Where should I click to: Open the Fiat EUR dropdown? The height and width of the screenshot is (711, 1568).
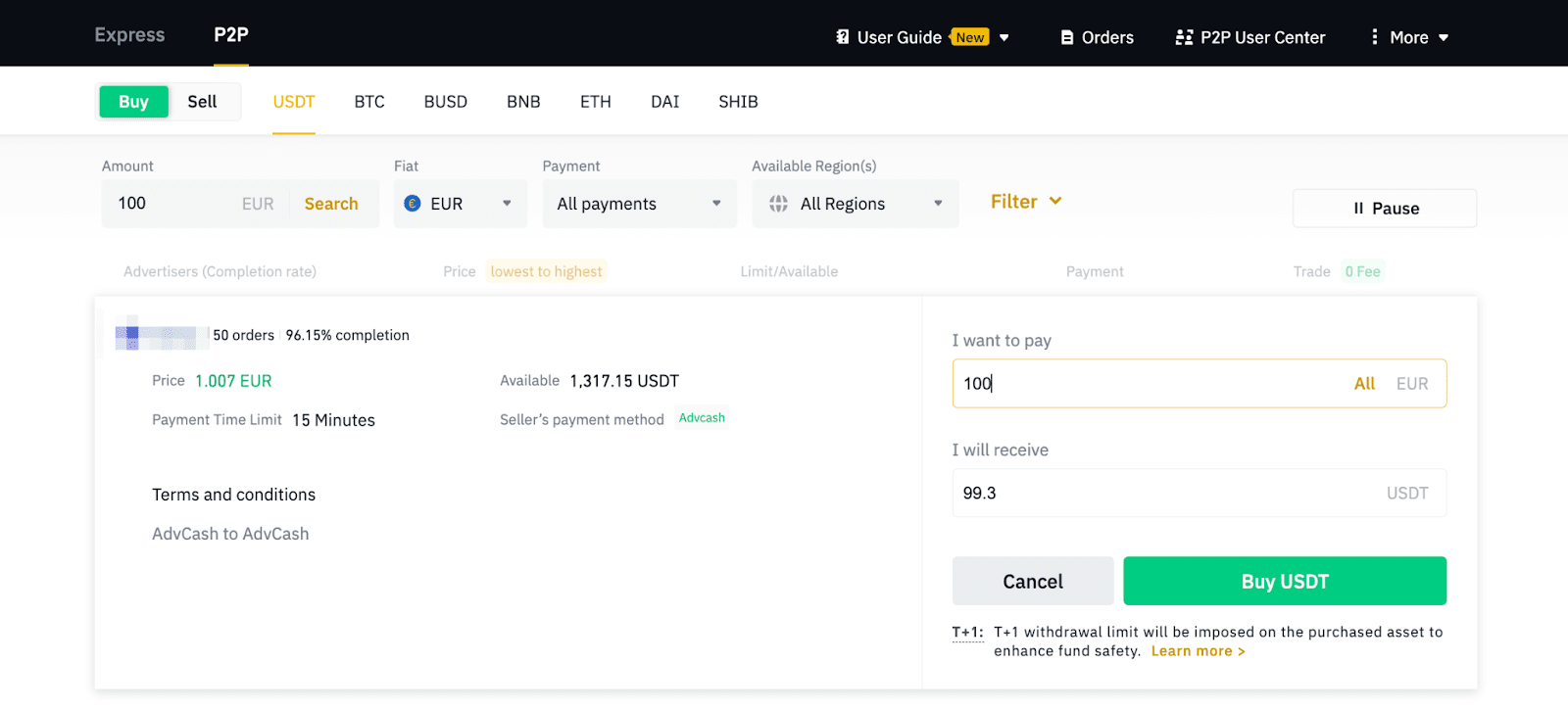point(460,204)
